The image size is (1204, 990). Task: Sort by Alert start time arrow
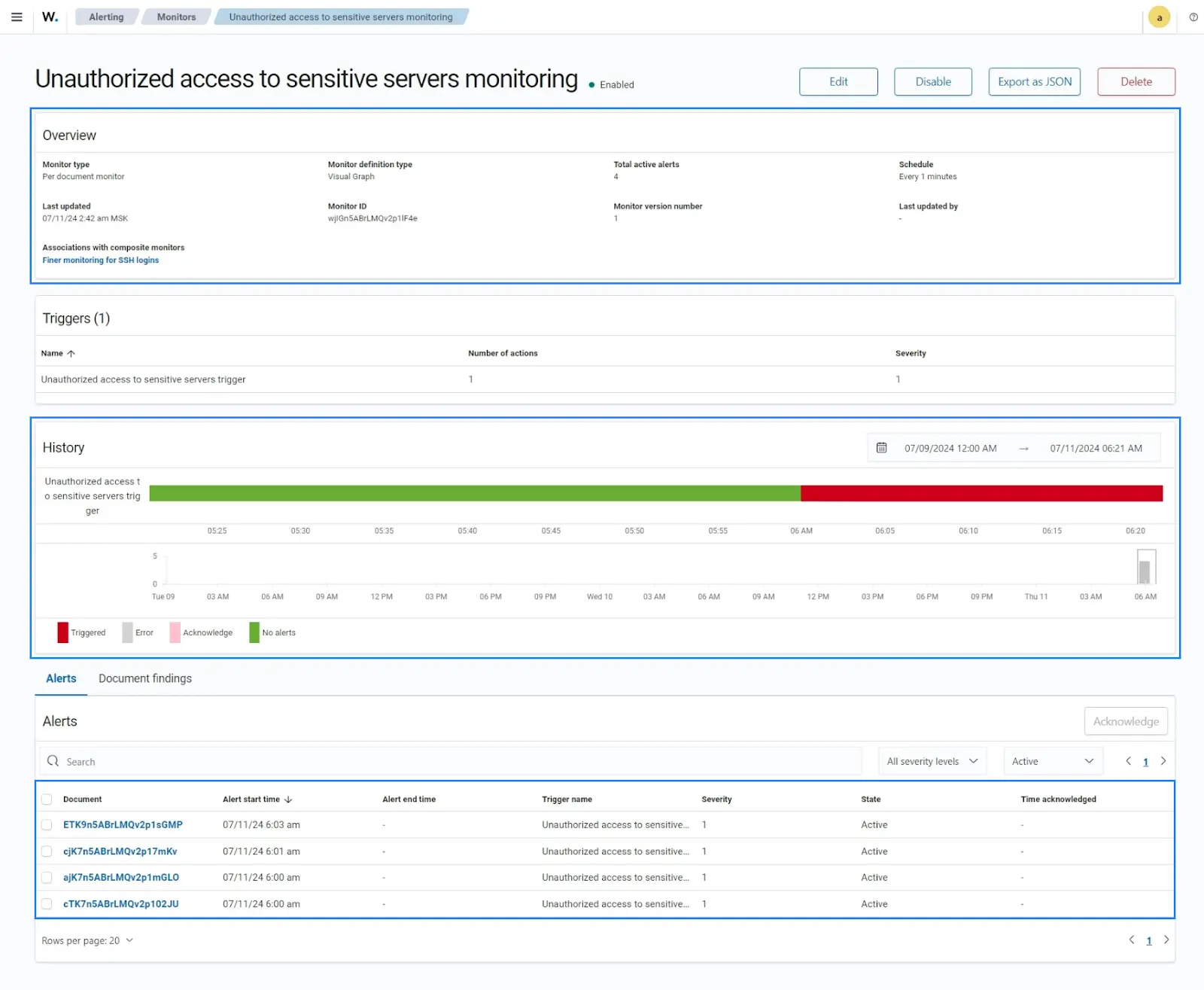pos(288,800)
